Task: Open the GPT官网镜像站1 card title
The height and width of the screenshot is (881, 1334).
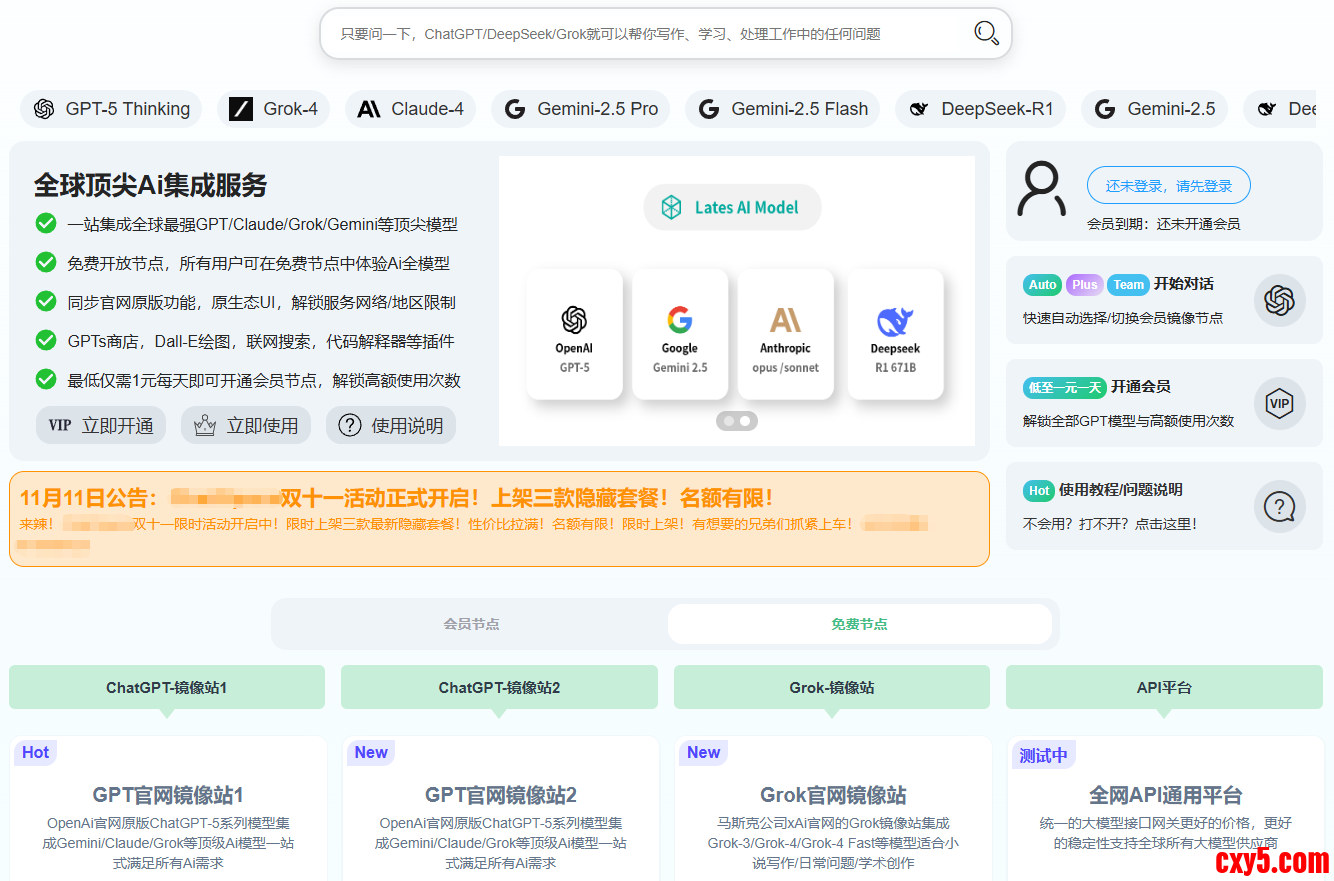Action: 168,795
